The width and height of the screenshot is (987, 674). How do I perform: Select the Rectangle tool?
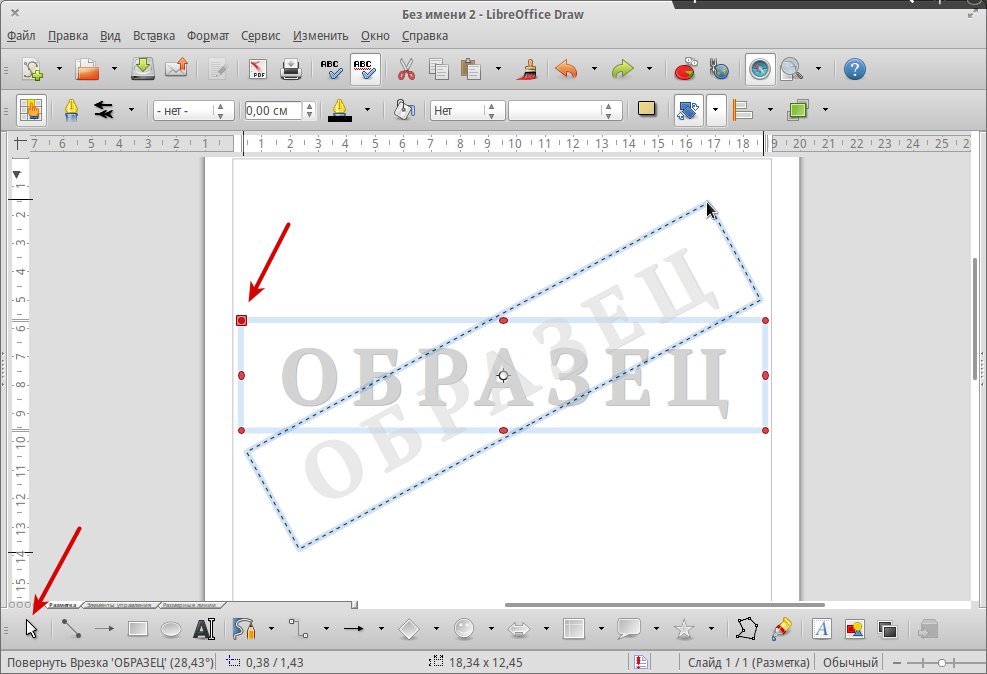point(138,628)
